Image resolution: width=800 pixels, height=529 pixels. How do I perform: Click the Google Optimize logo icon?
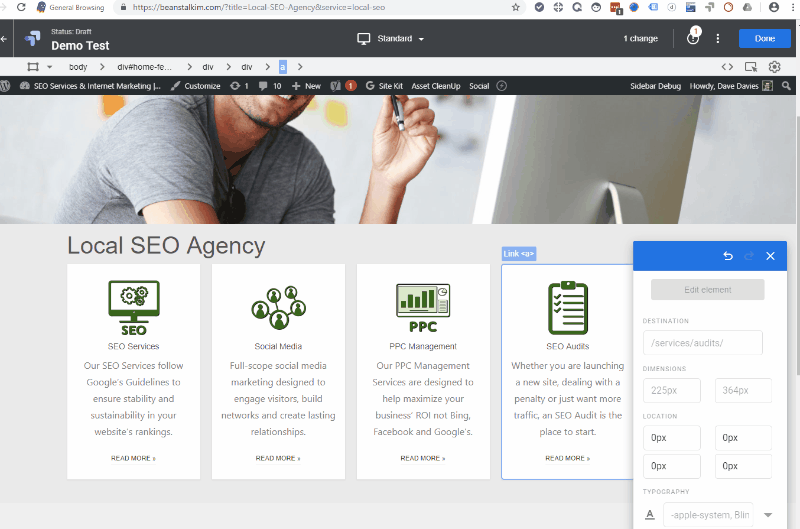[33, 39]
